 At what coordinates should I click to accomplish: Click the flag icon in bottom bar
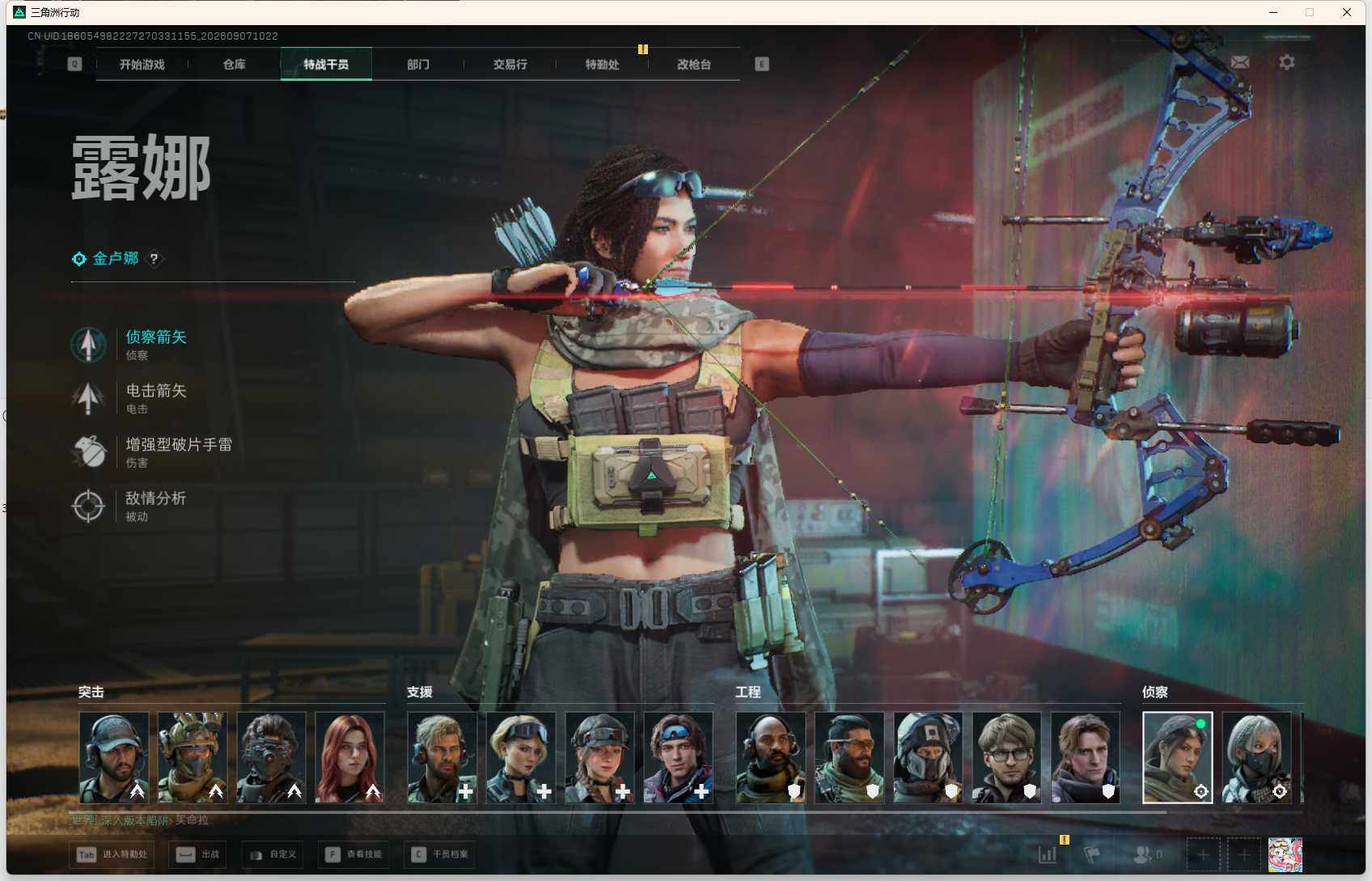click(x=1092, y=854)
